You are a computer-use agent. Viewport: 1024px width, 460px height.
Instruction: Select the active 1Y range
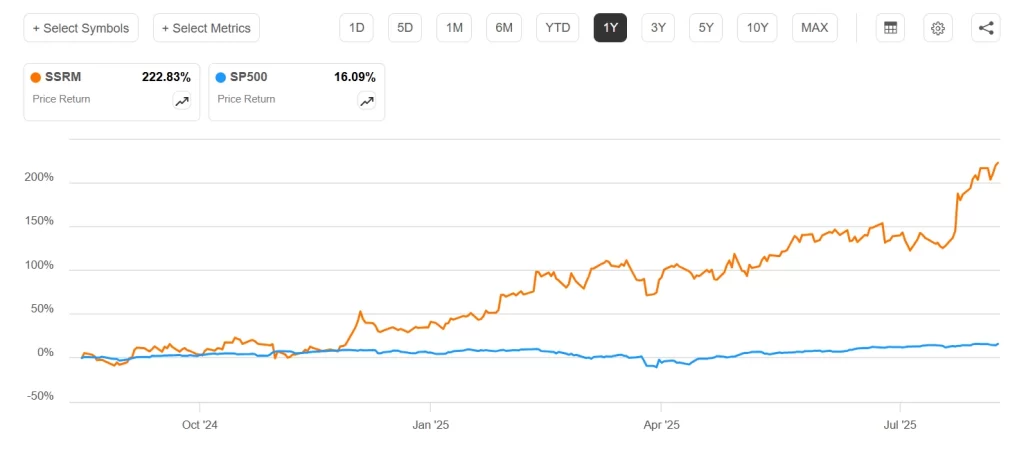click(610, 28)
